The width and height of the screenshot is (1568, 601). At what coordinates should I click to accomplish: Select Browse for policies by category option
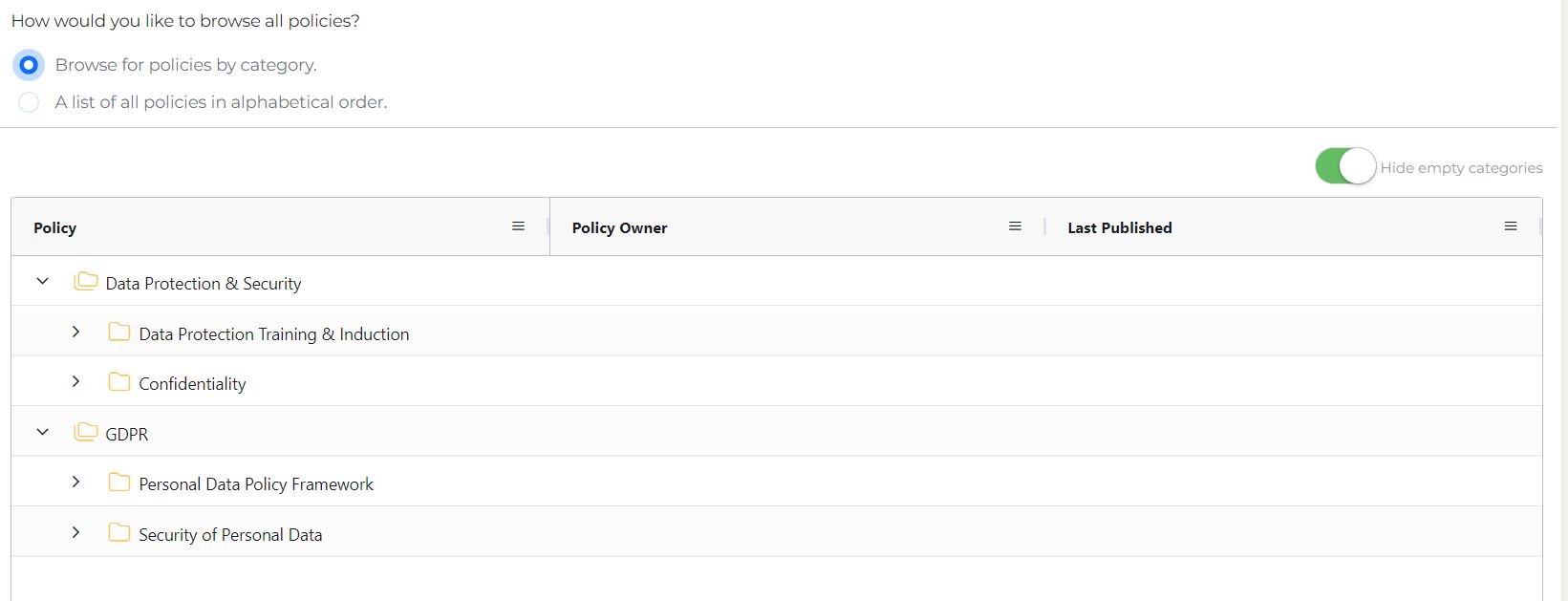28,65
